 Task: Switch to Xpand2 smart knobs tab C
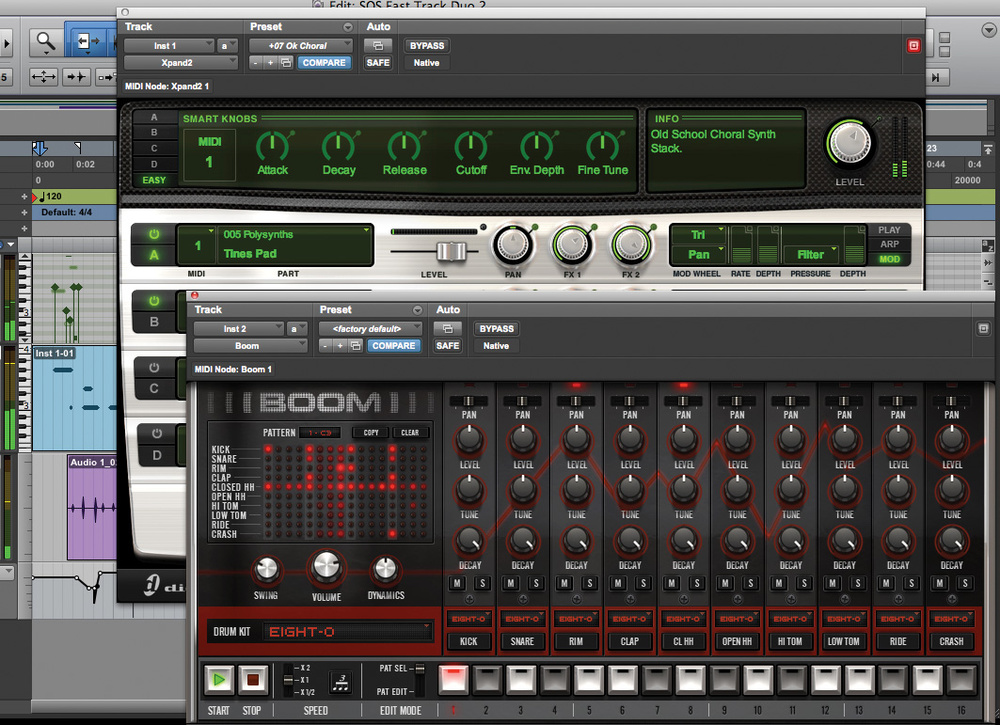tap(154, 148)
